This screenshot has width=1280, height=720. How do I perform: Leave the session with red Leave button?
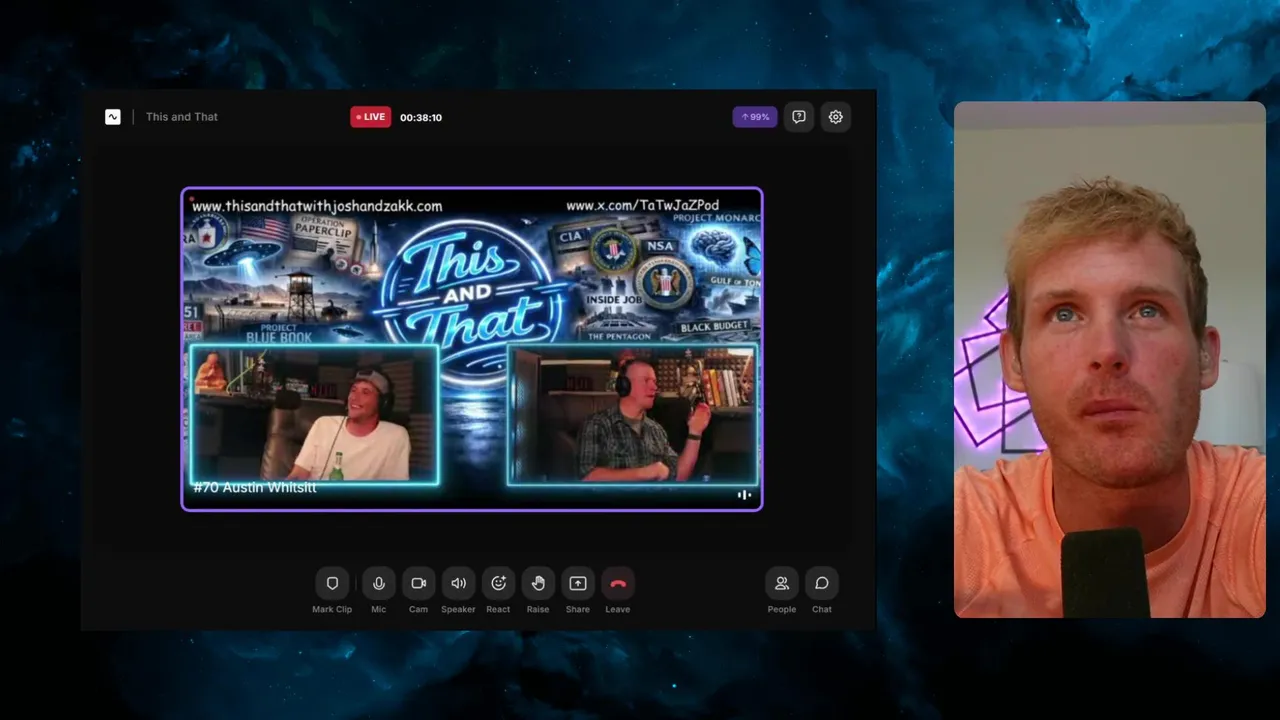(x=618, y=583)
